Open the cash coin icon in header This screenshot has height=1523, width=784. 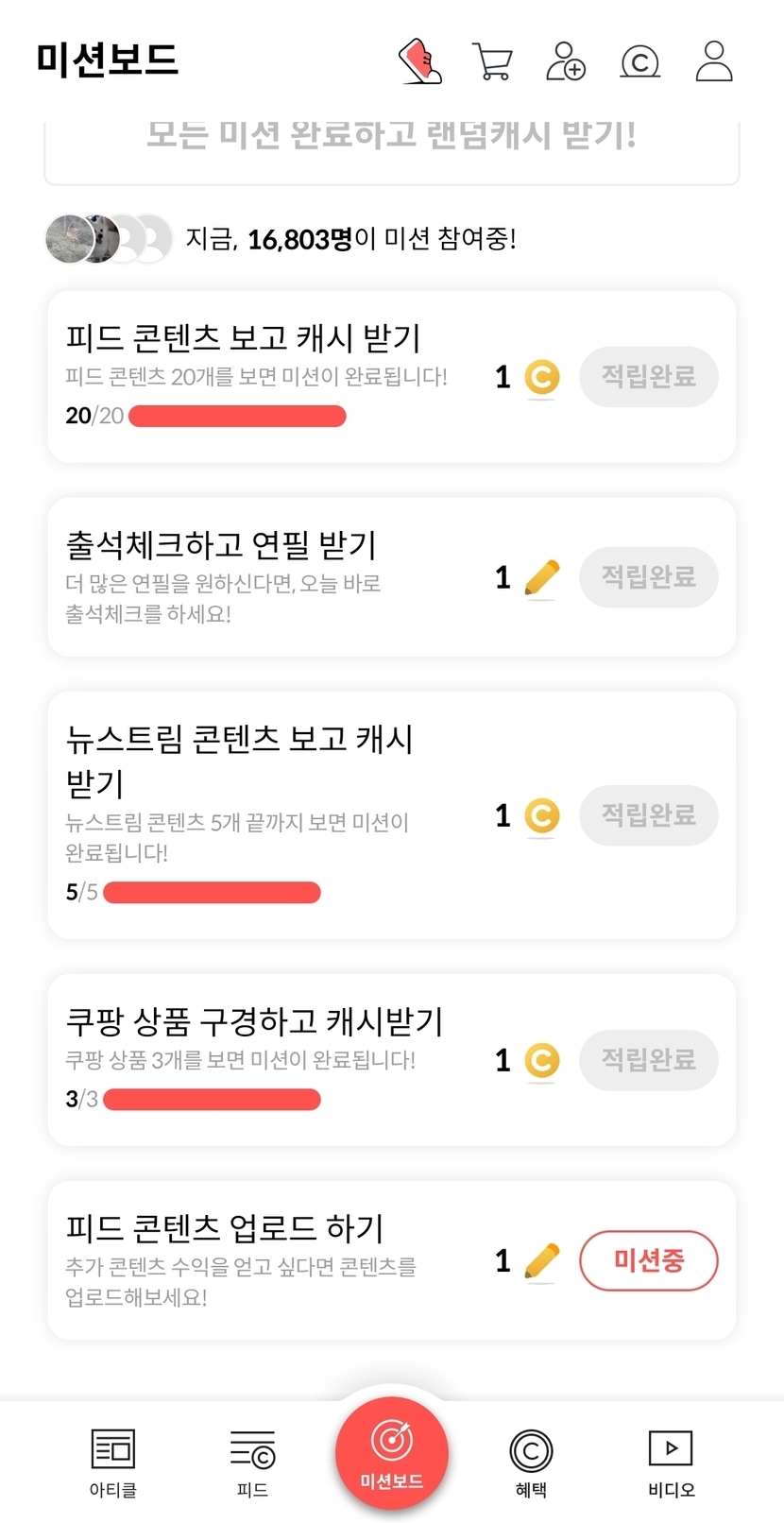639,62
